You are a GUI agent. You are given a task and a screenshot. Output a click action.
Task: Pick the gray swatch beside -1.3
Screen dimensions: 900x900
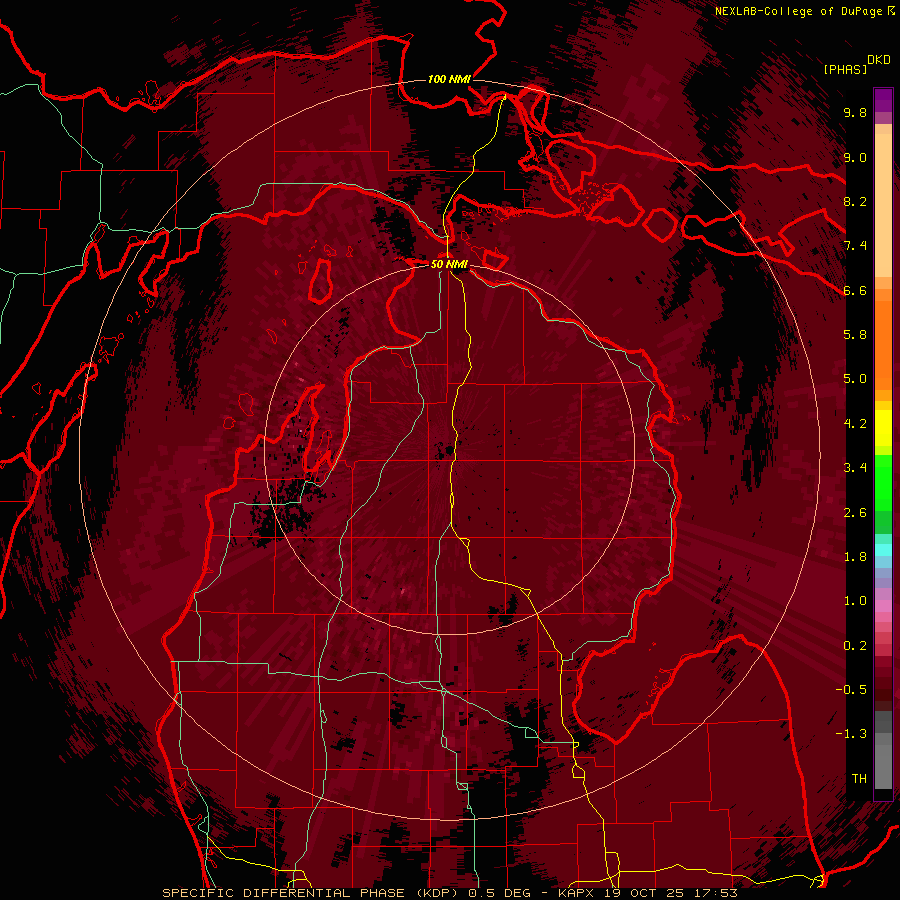pyautogui.click(x=883, y=739)
